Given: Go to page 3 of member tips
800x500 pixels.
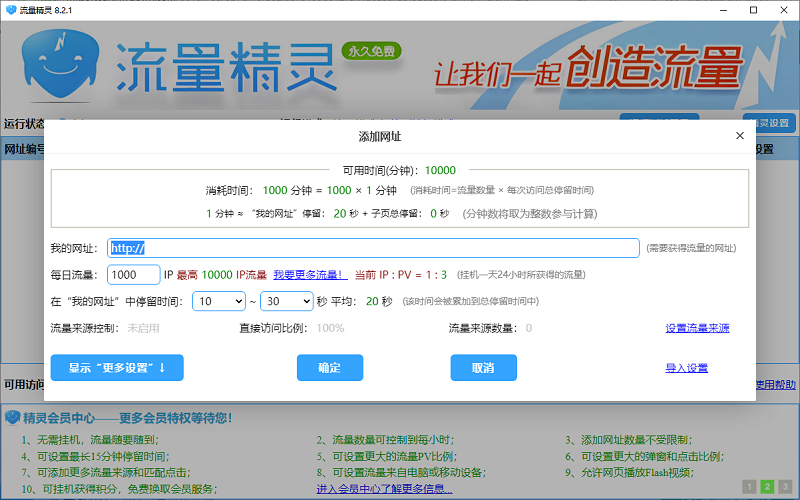Looking at the screenshot, I should coord(786,487).
